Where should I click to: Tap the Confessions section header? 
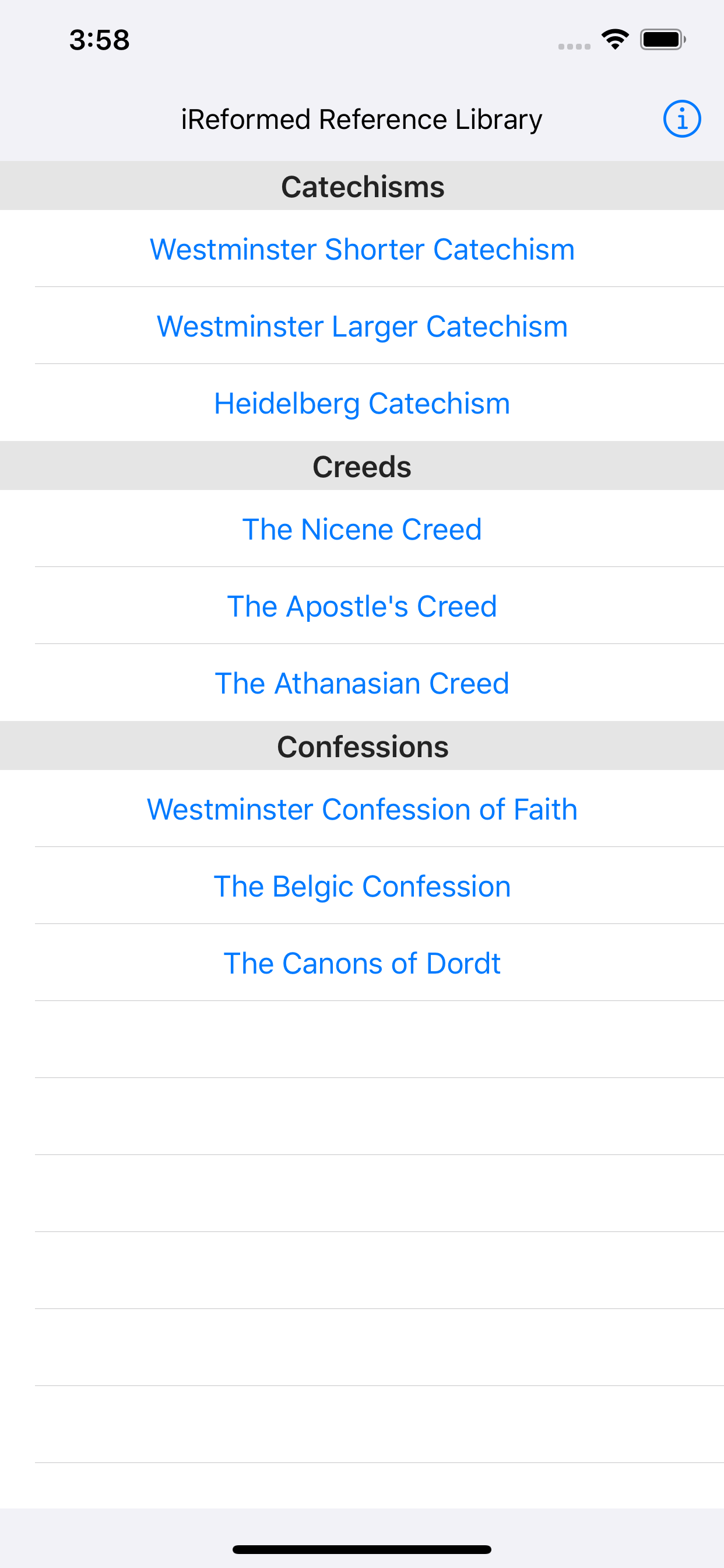click(x=362, y=746)
